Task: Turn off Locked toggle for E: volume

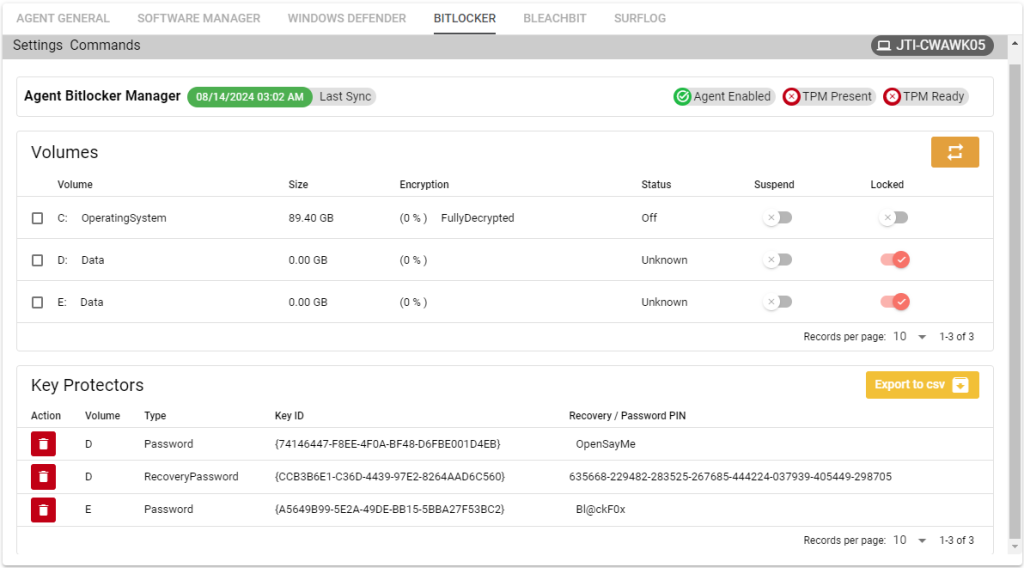Action: coord(895,302)
